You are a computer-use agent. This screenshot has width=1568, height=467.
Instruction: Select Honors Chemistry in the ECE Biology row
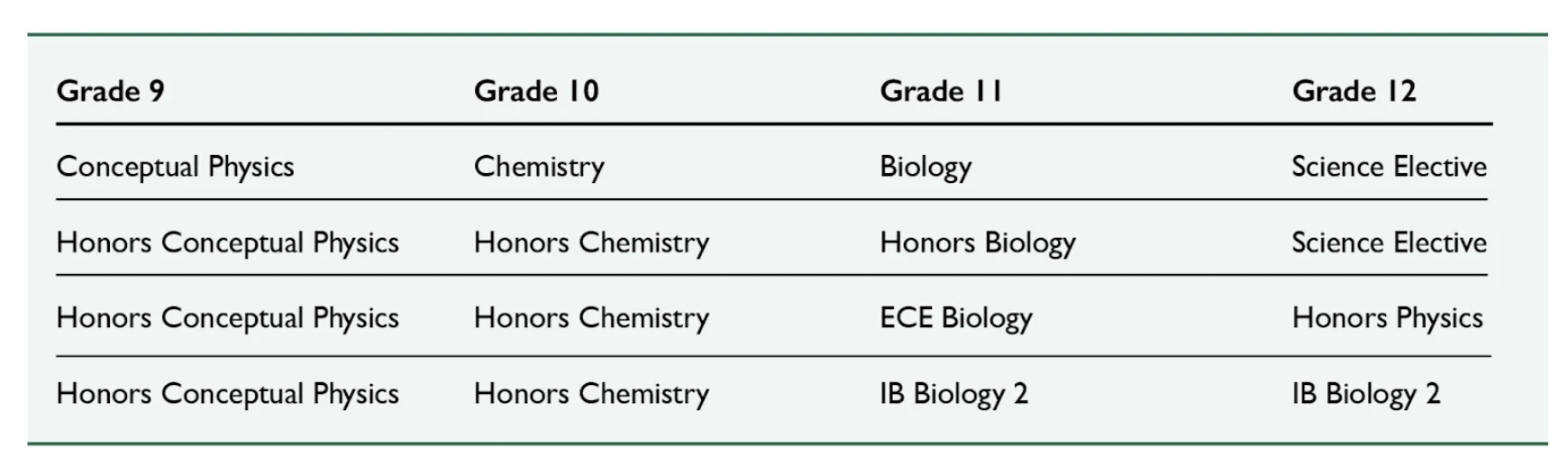(x=591, y=318)
